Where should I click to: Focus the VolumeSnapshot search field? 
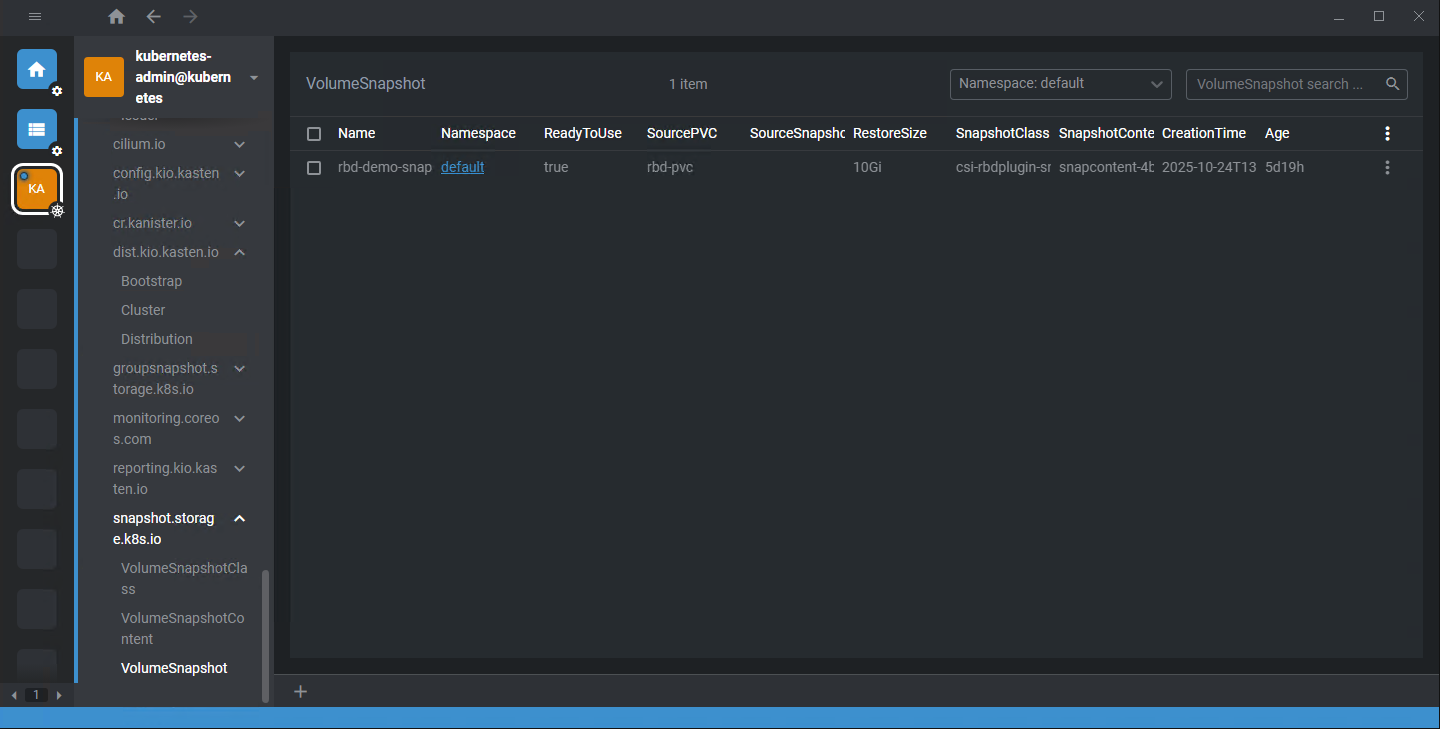coord(1280,84)
